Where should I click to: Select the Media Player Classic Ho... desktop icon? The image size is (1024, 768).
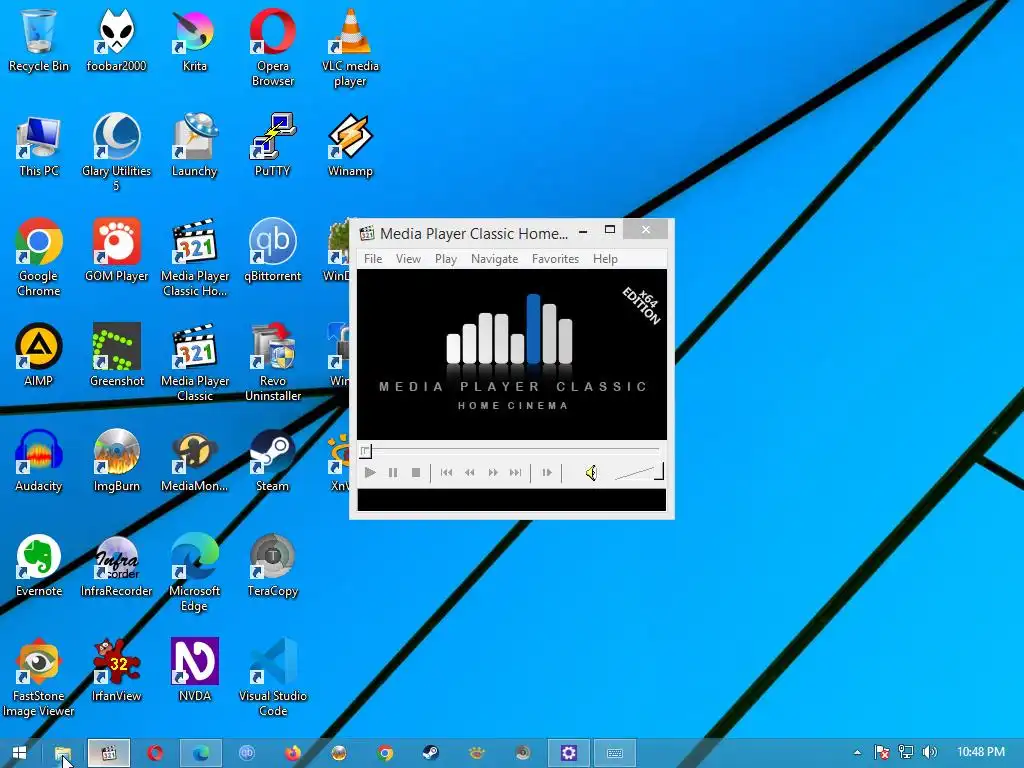pos(195,258)
